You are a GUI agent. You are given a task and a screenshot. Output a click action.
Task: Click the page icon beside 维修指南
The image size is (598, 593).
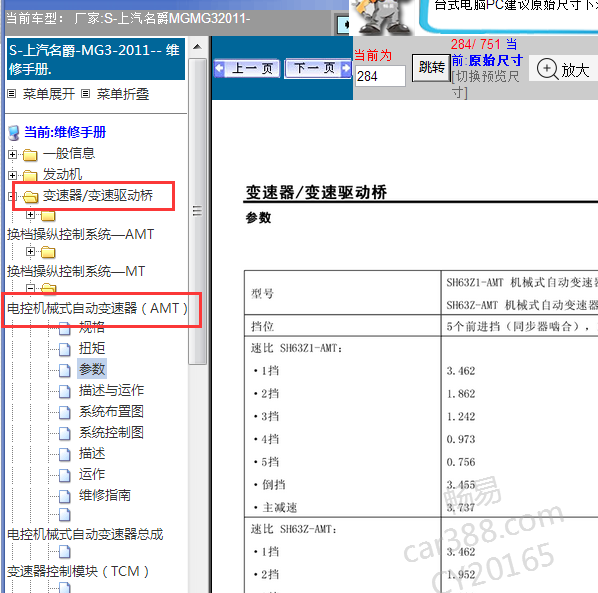(x=65, y=496)
